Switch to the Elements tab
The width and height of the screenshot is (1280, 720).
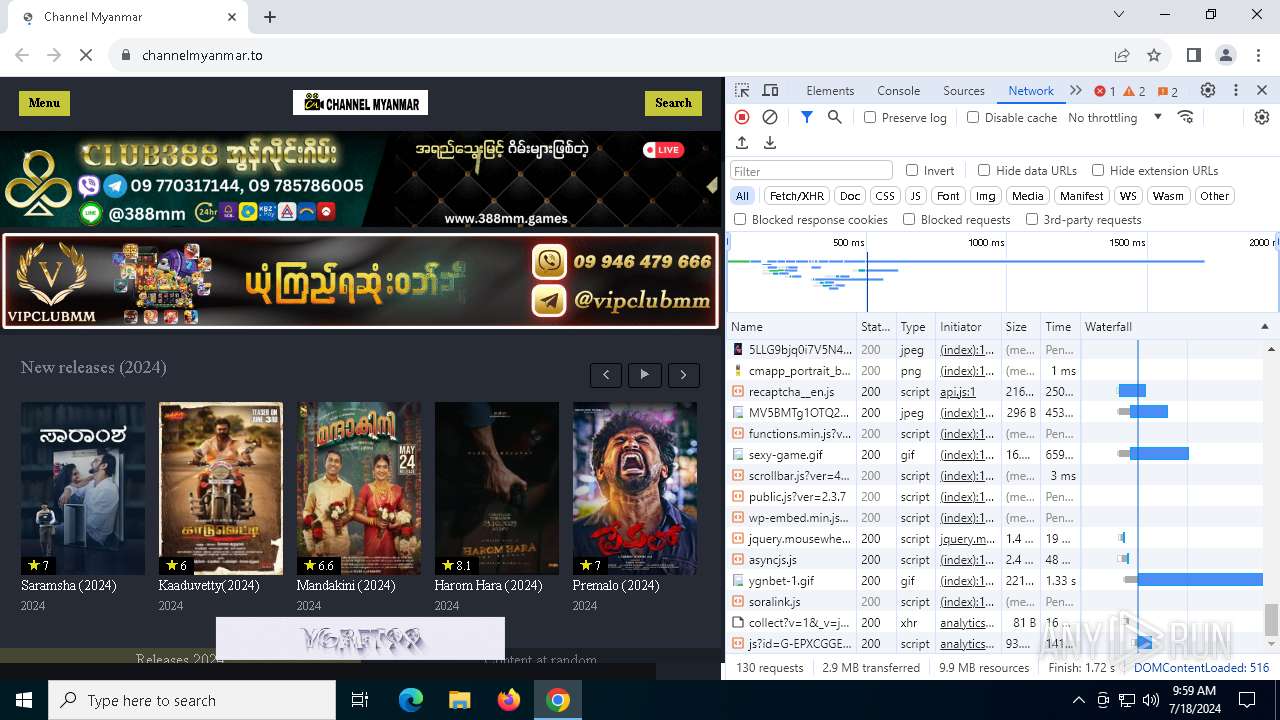click(830, 91)
